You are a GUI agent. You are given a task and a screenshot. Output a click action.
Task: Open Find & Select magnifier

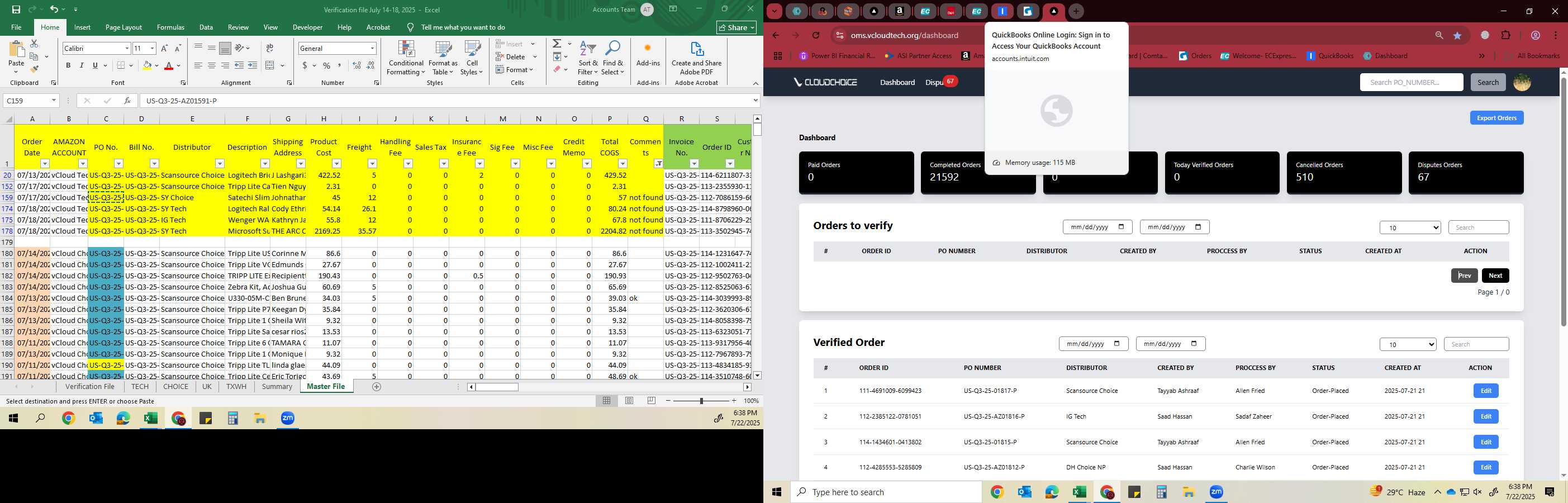[x=613, y=59]
